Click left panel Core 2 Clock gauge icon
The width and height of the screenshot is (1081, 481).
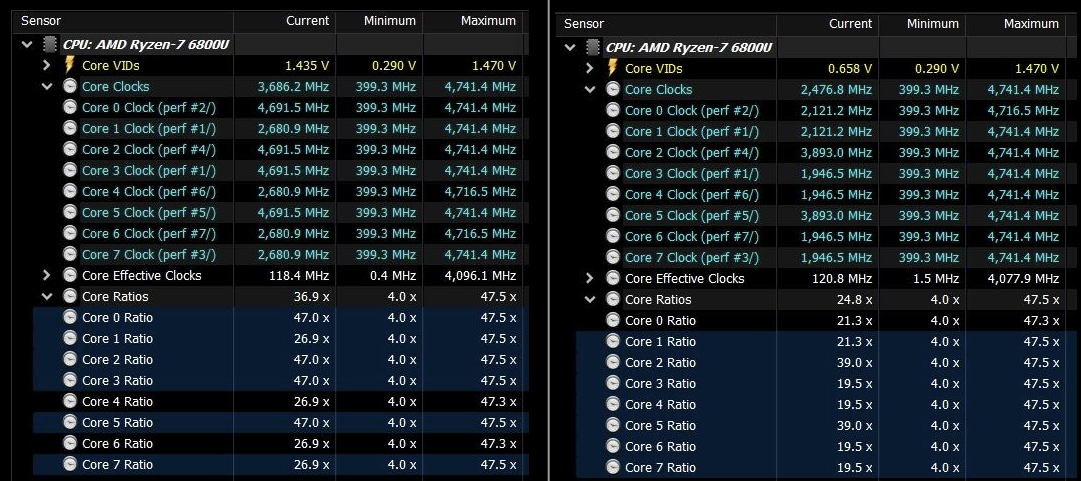(70, 150)
